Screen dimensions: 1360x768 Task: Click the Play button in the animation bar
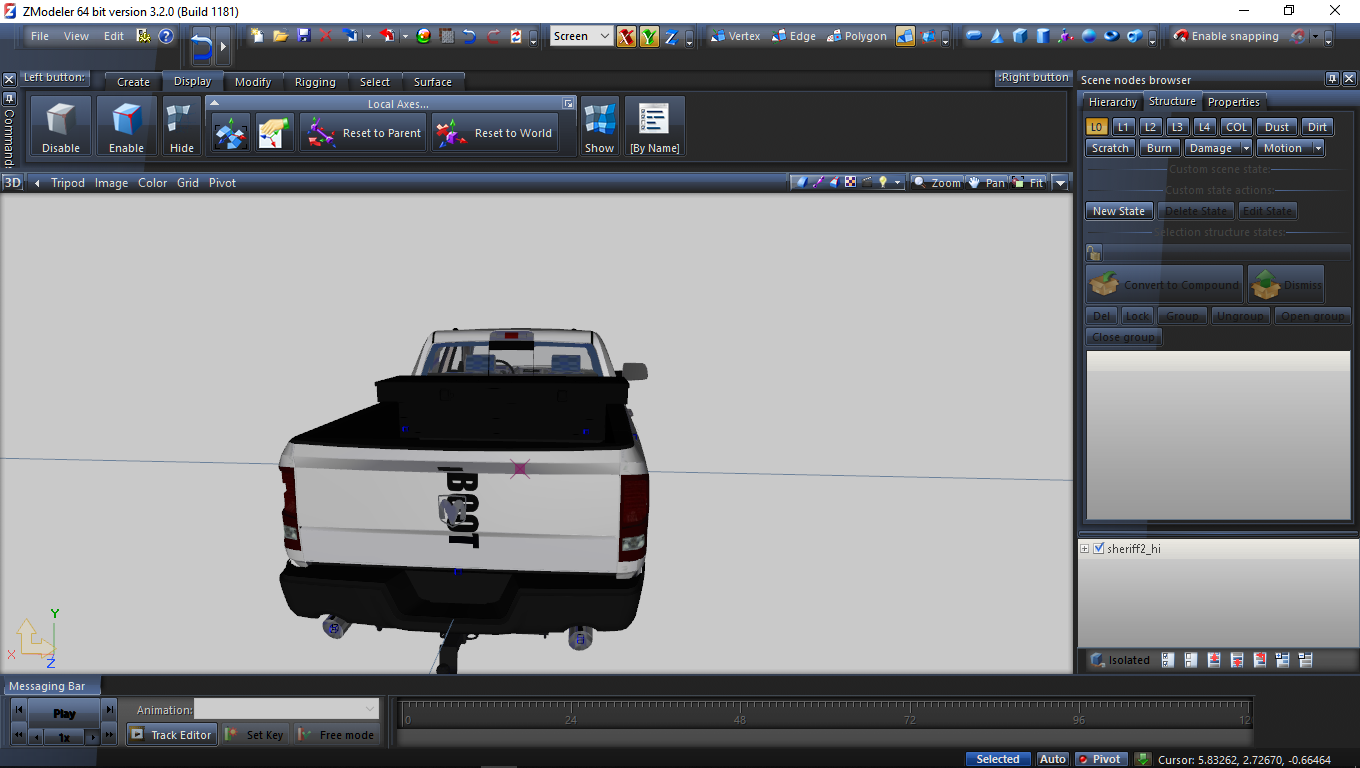(x=64, y=713)
